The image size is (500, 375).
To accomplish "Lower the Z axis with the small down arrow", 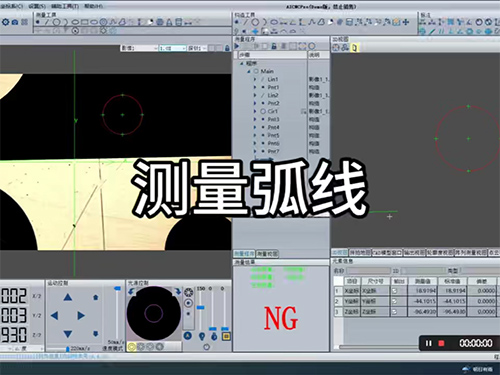I will point(96,334).
